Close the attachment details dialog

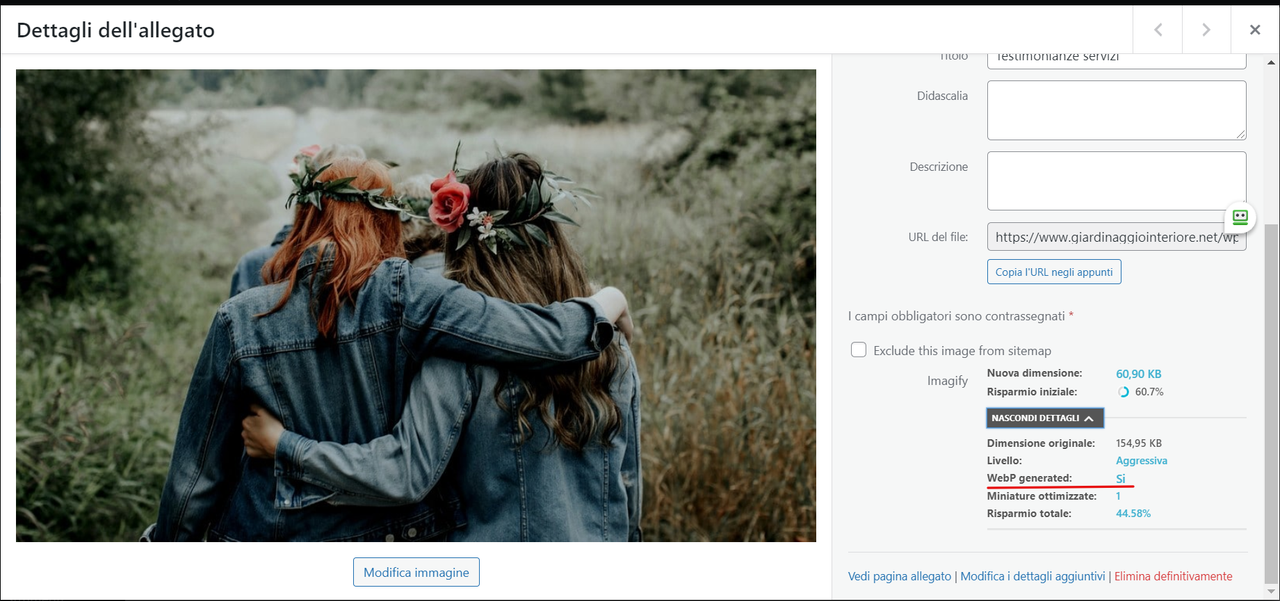click(1255, 30)
